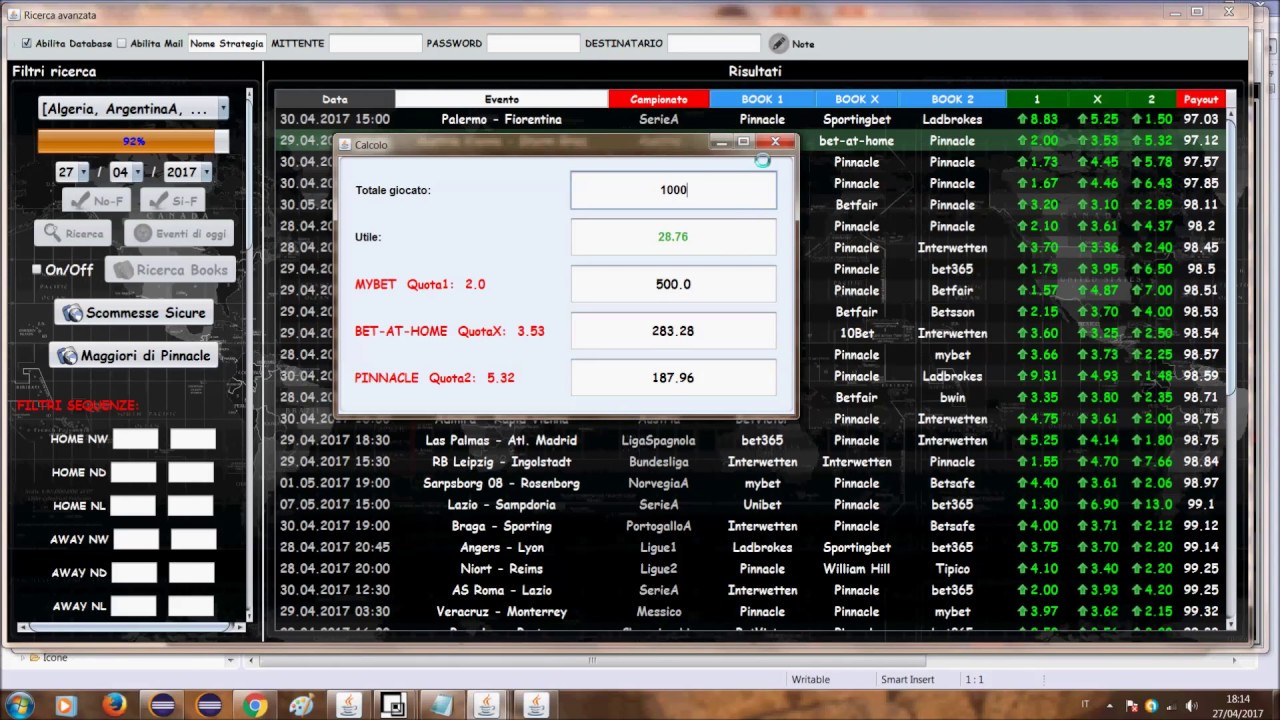Click first AWAY ND input box
The image size is (1280, 720).
pos(135,573)
